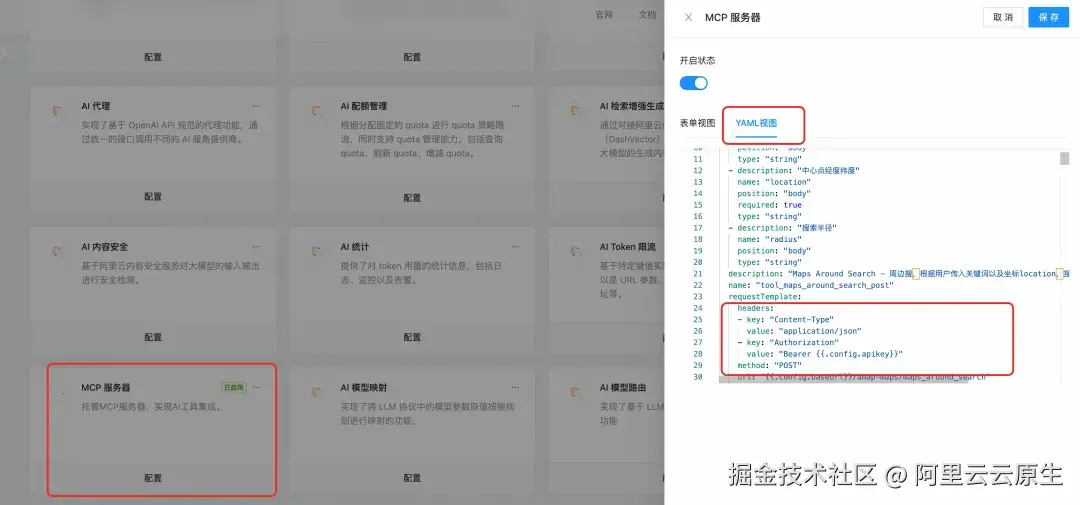Click the MCP 服务器 card title
Image resolution: width=1080 pixels, height=505 pixels.
click(x=105, y=387)
